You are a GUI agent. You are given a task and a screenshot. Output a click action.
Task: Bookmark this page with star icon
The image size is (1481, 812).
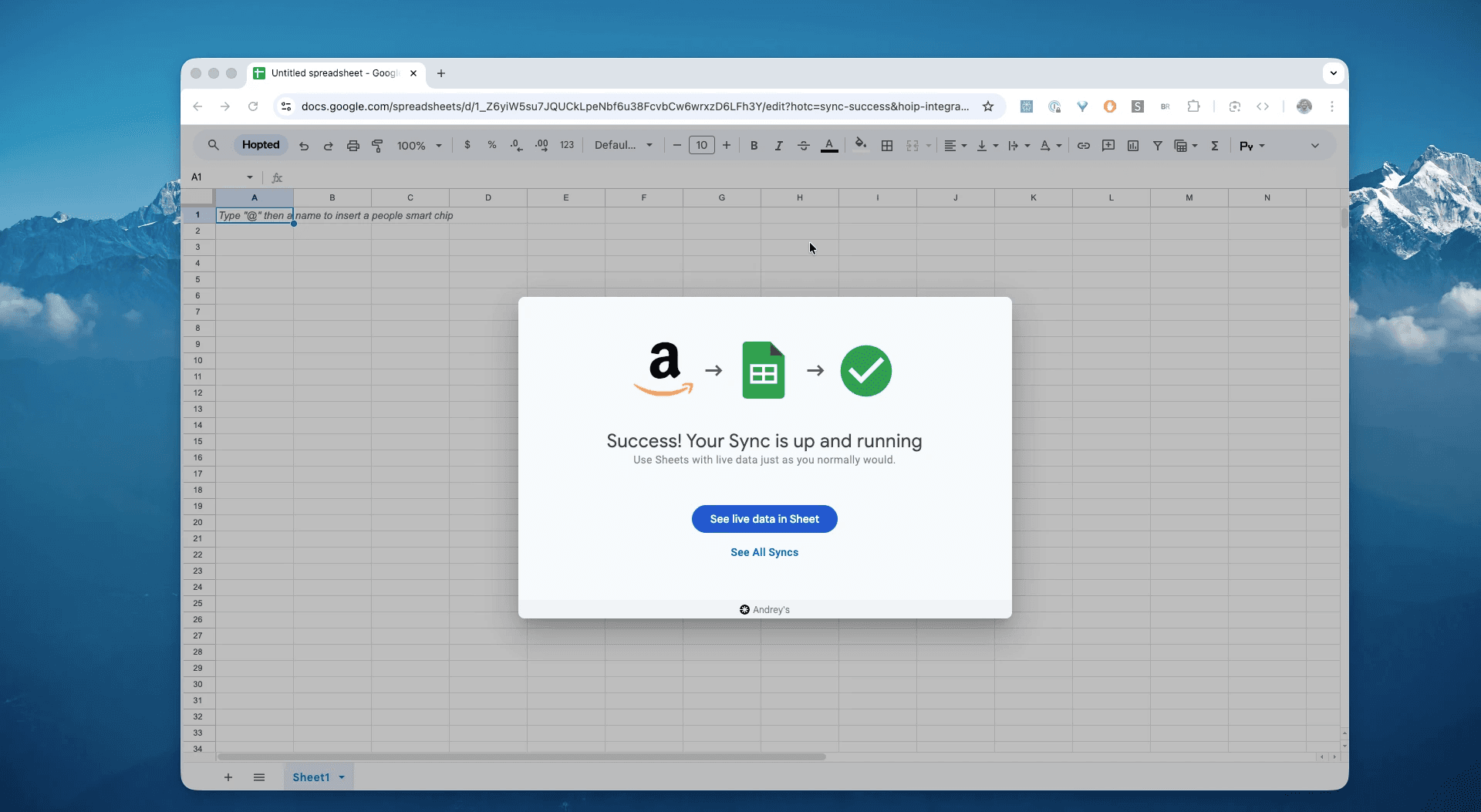coord(988,106)
